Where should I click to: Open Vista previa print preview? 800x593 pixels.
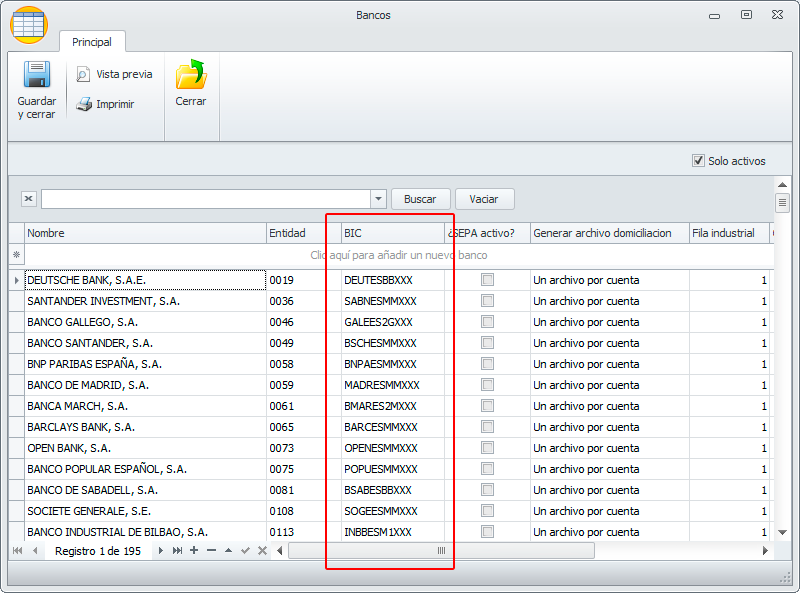114,75
